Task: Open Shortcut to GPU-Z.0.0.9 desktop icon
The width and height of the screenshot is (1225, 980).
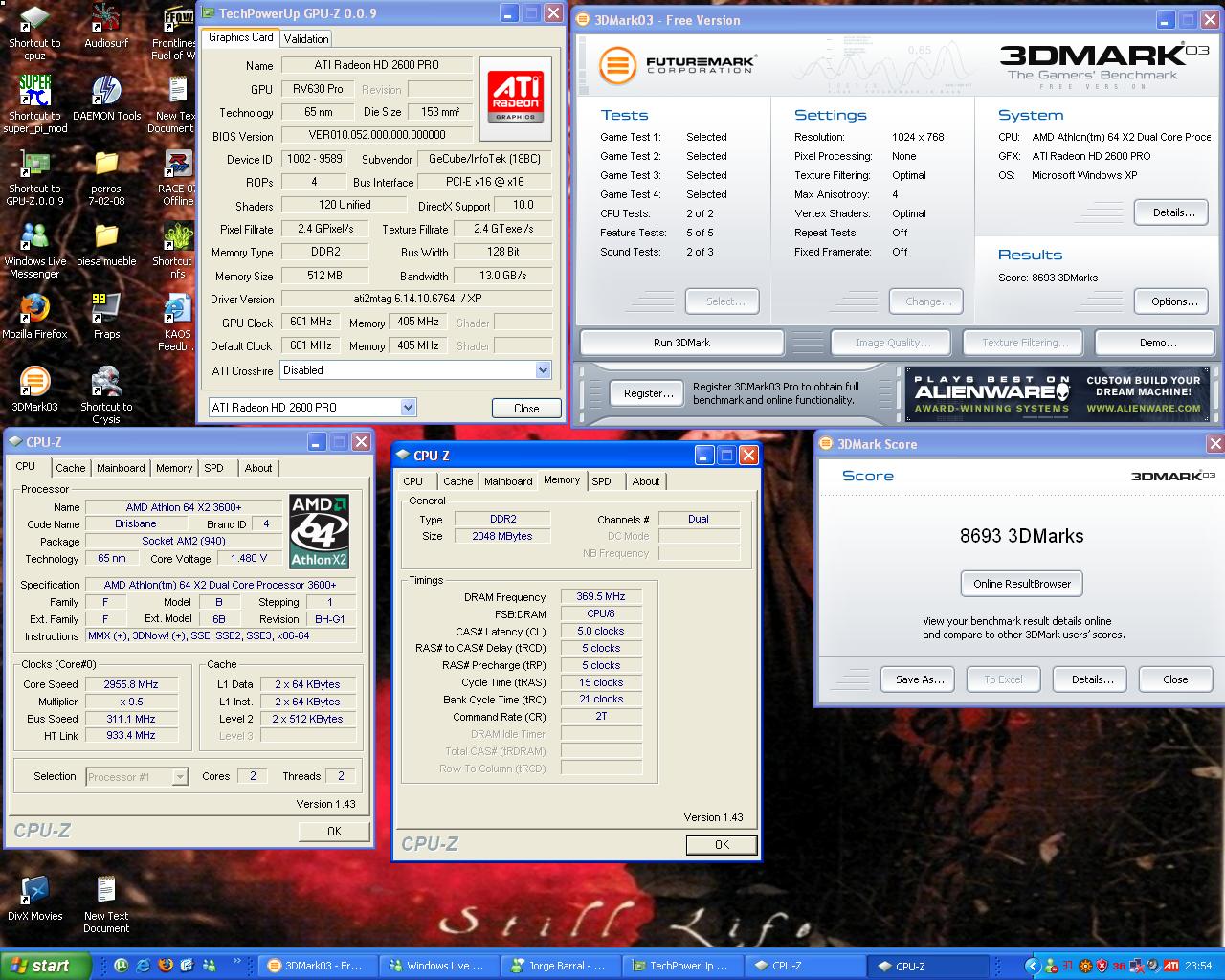Action: click(x=34, y=177)
